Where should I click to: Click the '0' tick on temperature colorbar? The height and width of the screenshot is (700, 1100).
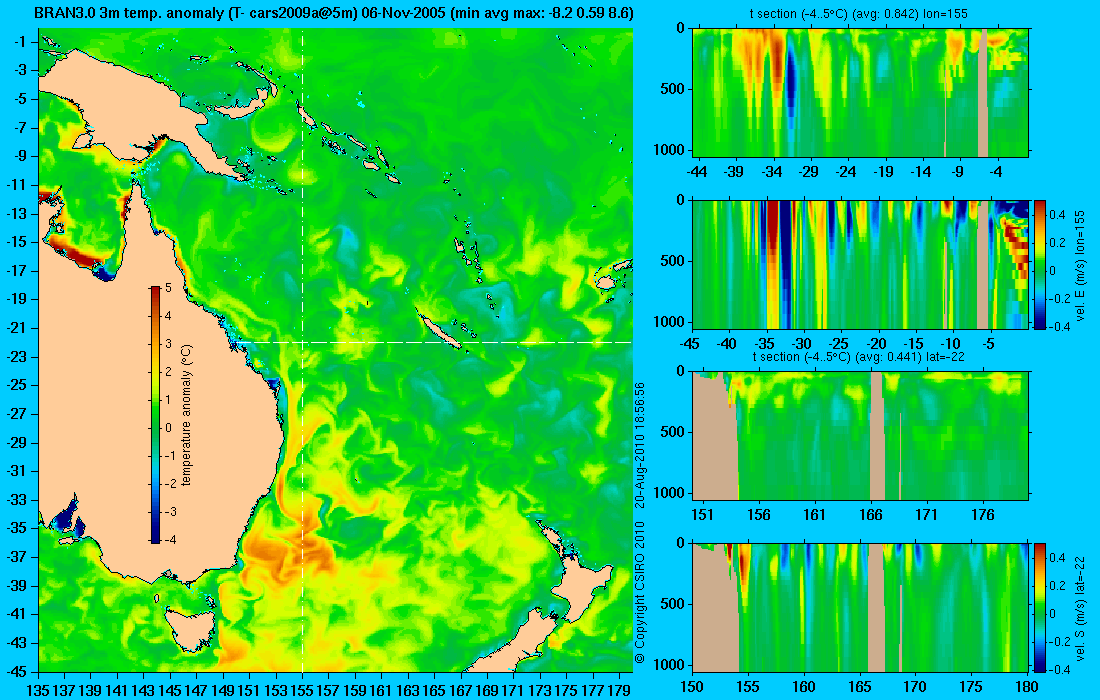(168, 428)
